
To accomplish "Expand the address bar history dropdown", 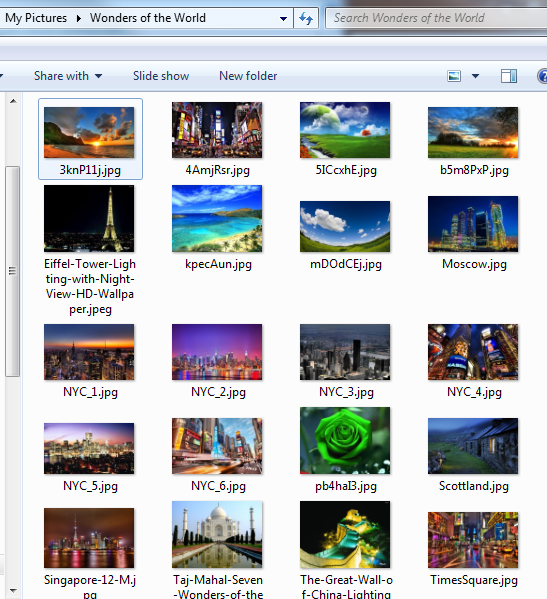I will pyautogui.click(x=283, y=18).
